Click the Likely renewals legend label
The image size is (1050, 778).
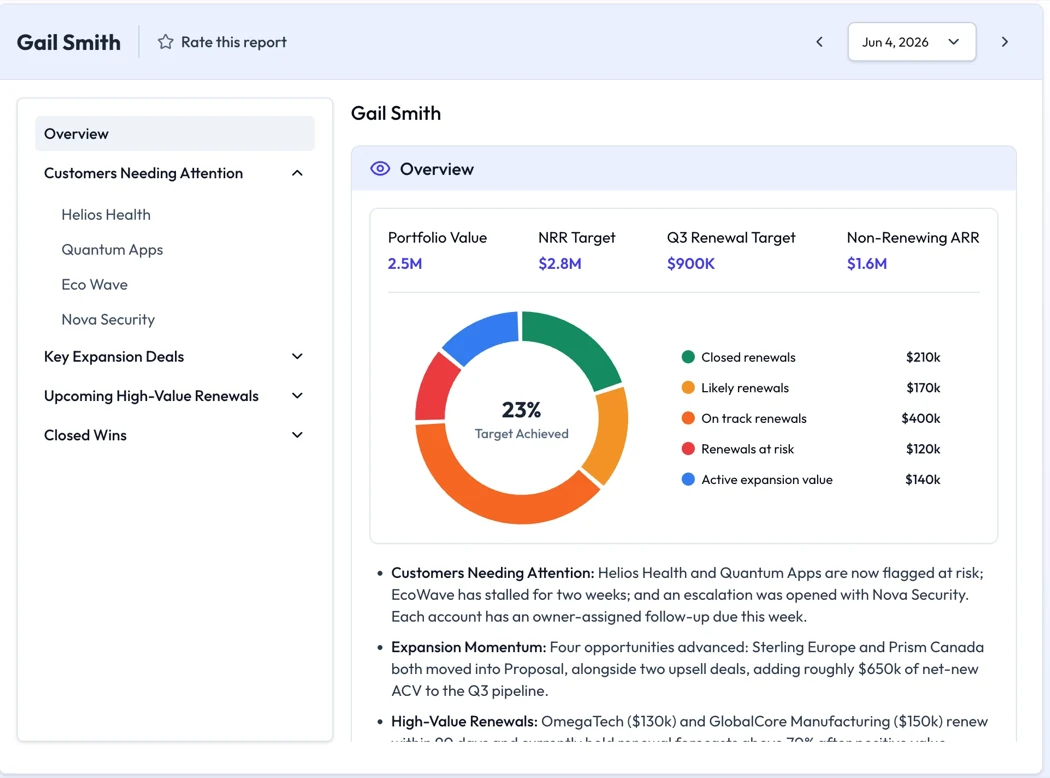click(x=745, y=388)
